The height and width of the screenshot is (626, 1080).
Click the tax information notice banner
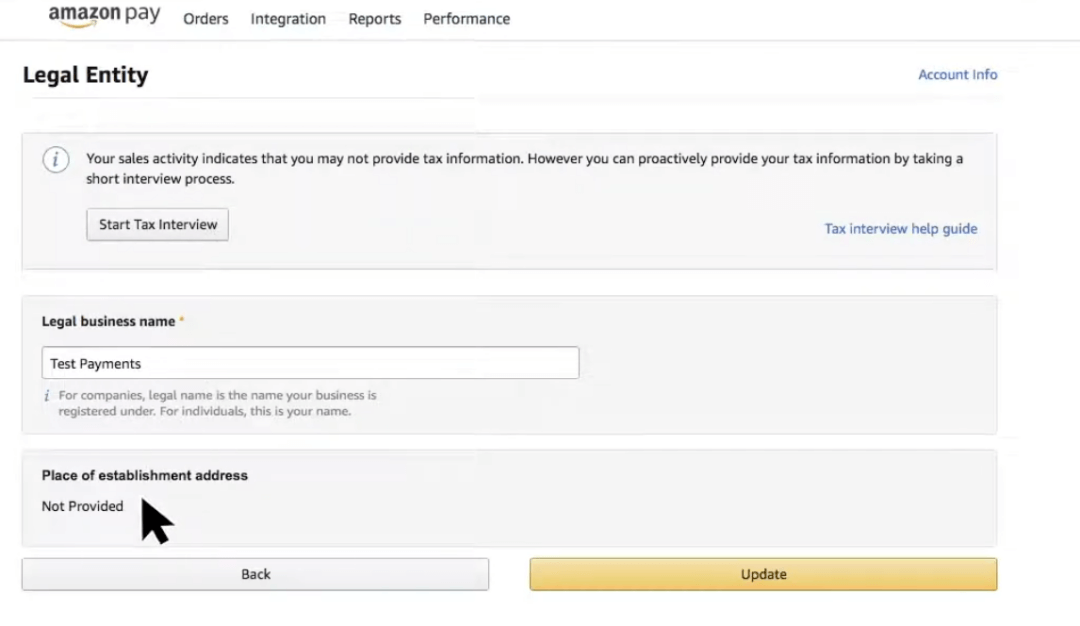tap(520, 168)
